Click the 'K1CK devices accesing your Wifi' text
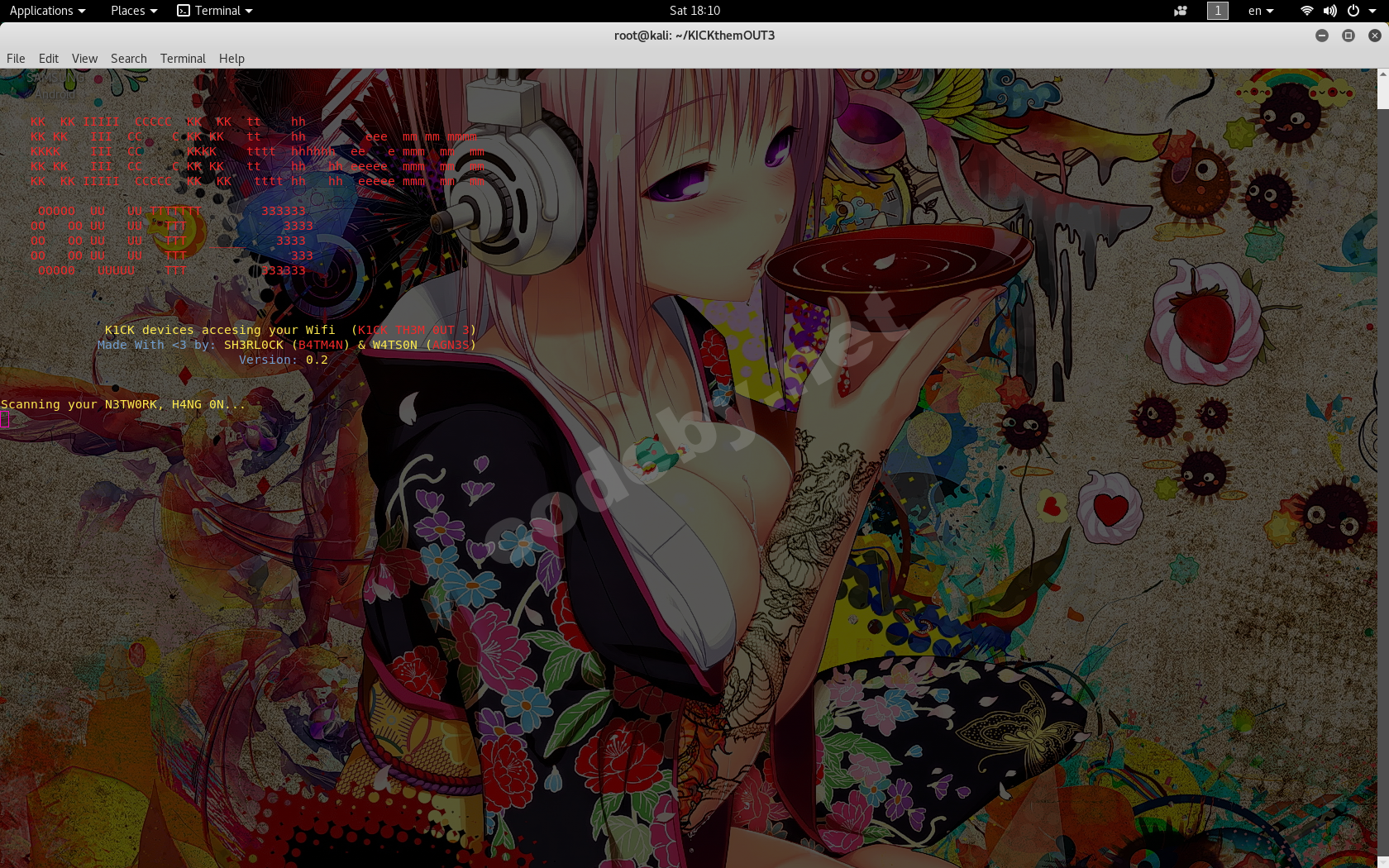 (x=220, y=330)
